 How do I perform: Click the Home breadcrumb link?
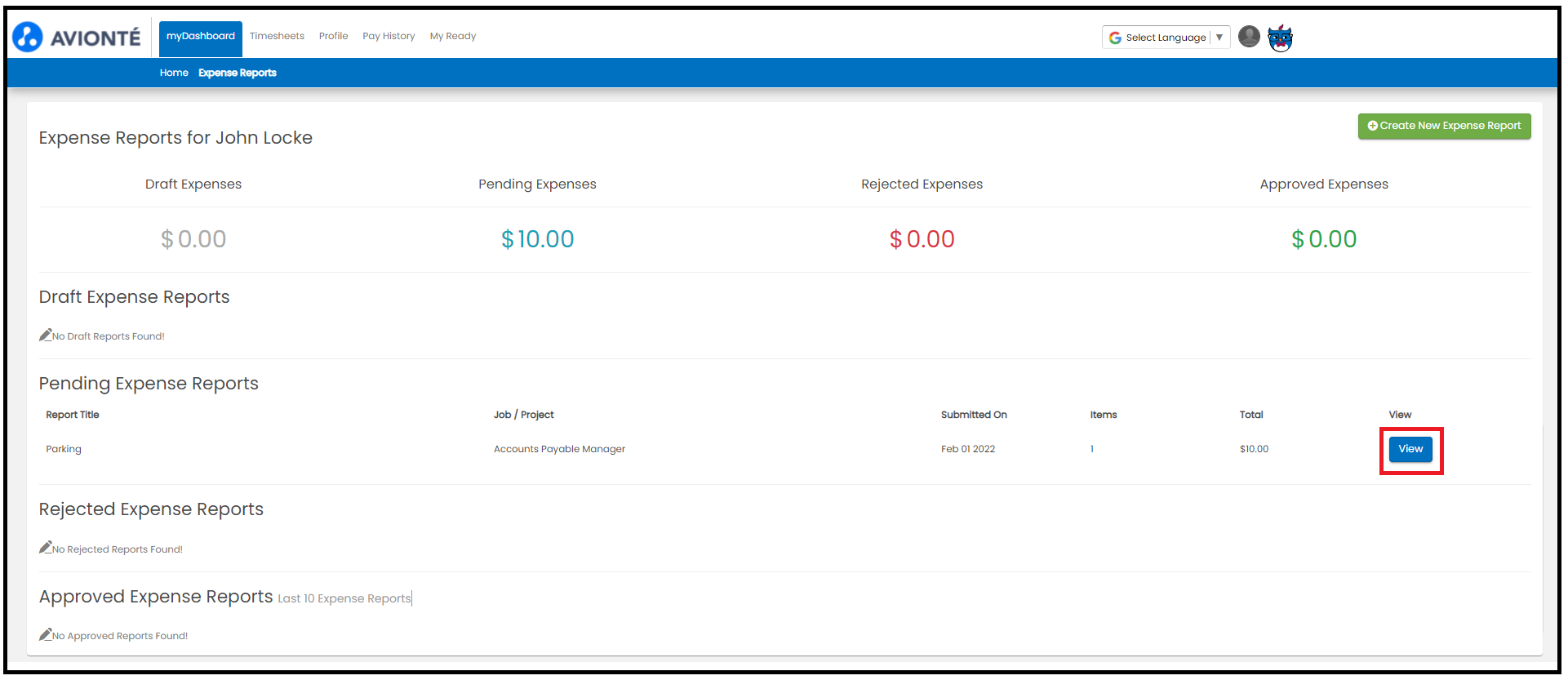174,73
